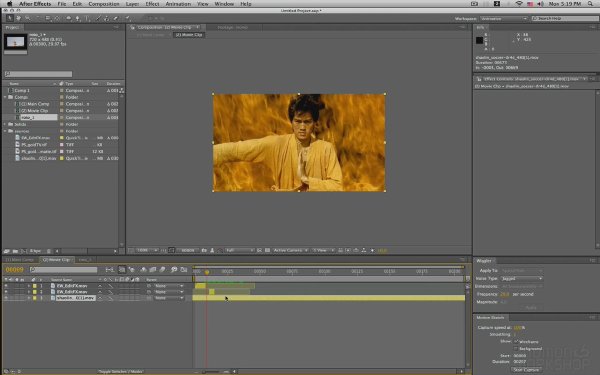Collapse the sources folder in Project panel
Image resolution: width=600 pixels, height=375 pixels.
(x=5, y=131)
